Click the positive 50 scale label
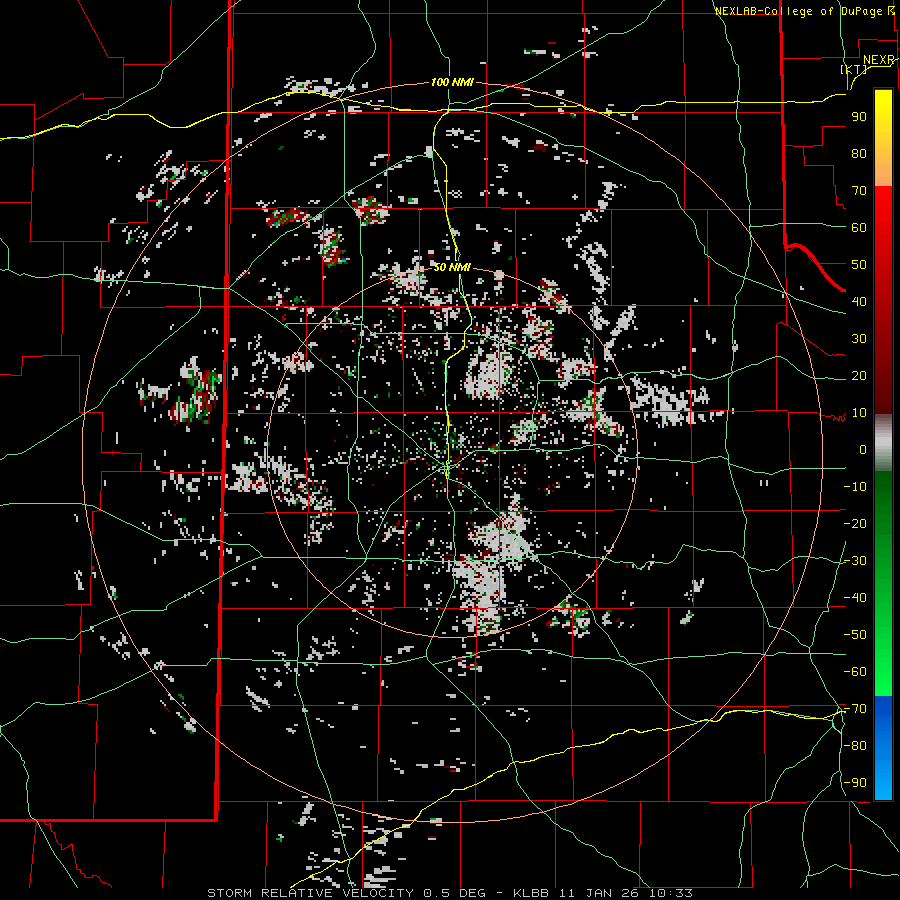Image resolution: width=900 pixels, height=900 pixels. click(x=859, y=265)
